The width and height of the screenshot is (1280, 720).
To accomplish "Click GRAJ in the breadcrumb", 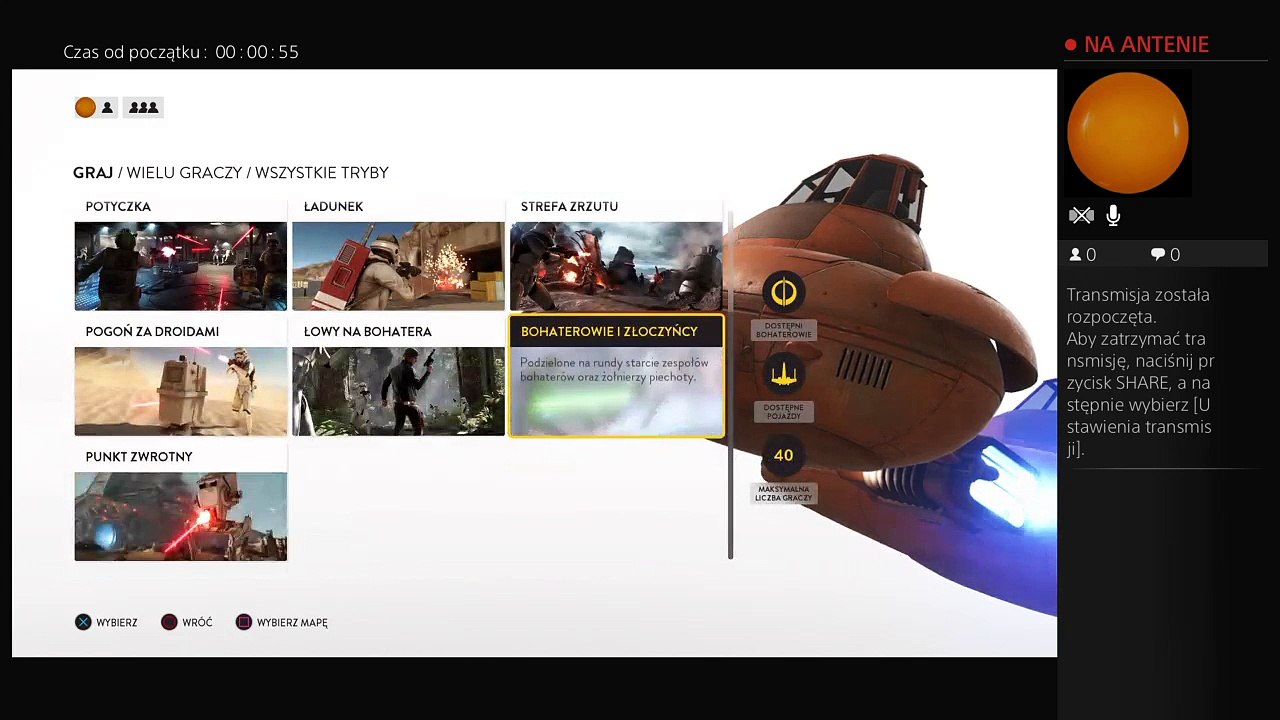I will [93, 173].
